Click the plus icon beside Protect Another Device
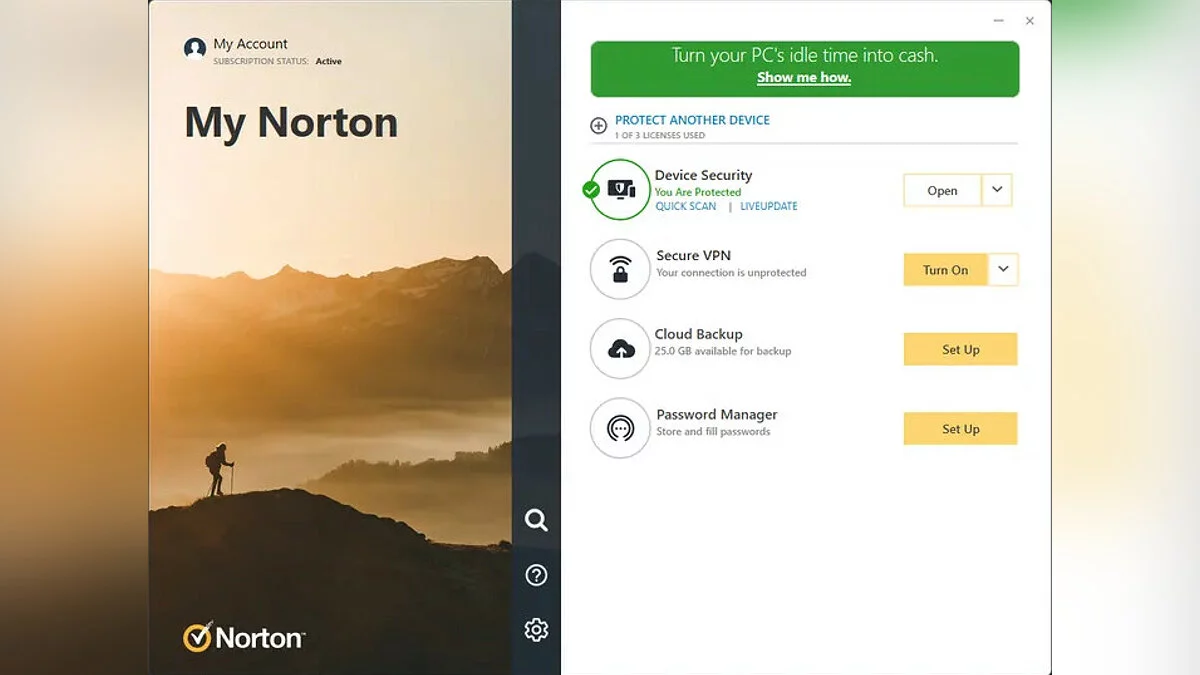Image resolution: width=1200 pixels, height=675 pixels. [599, 125]
